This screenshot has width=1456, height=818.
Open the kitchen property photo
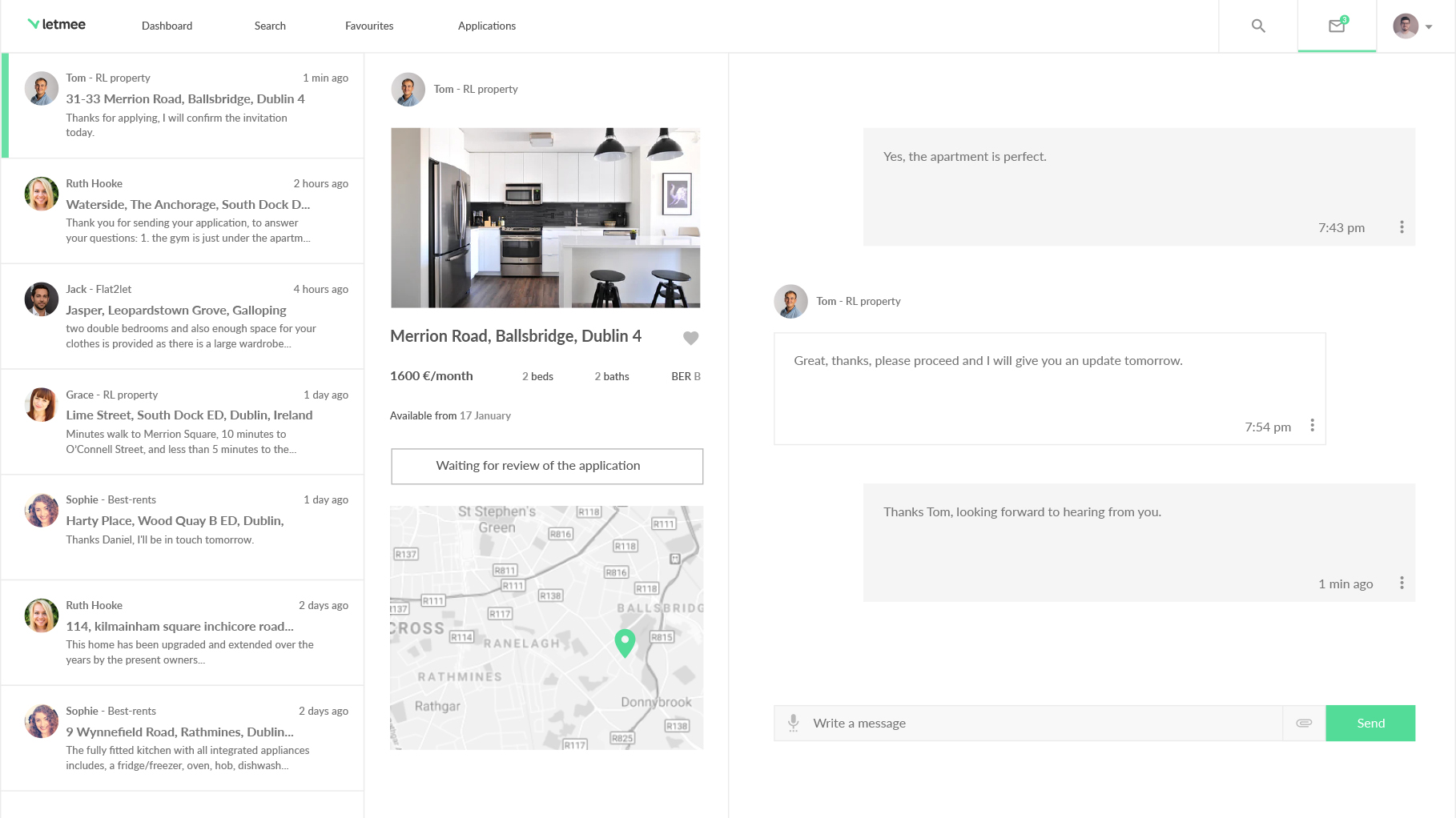click(x=545, y=218)
